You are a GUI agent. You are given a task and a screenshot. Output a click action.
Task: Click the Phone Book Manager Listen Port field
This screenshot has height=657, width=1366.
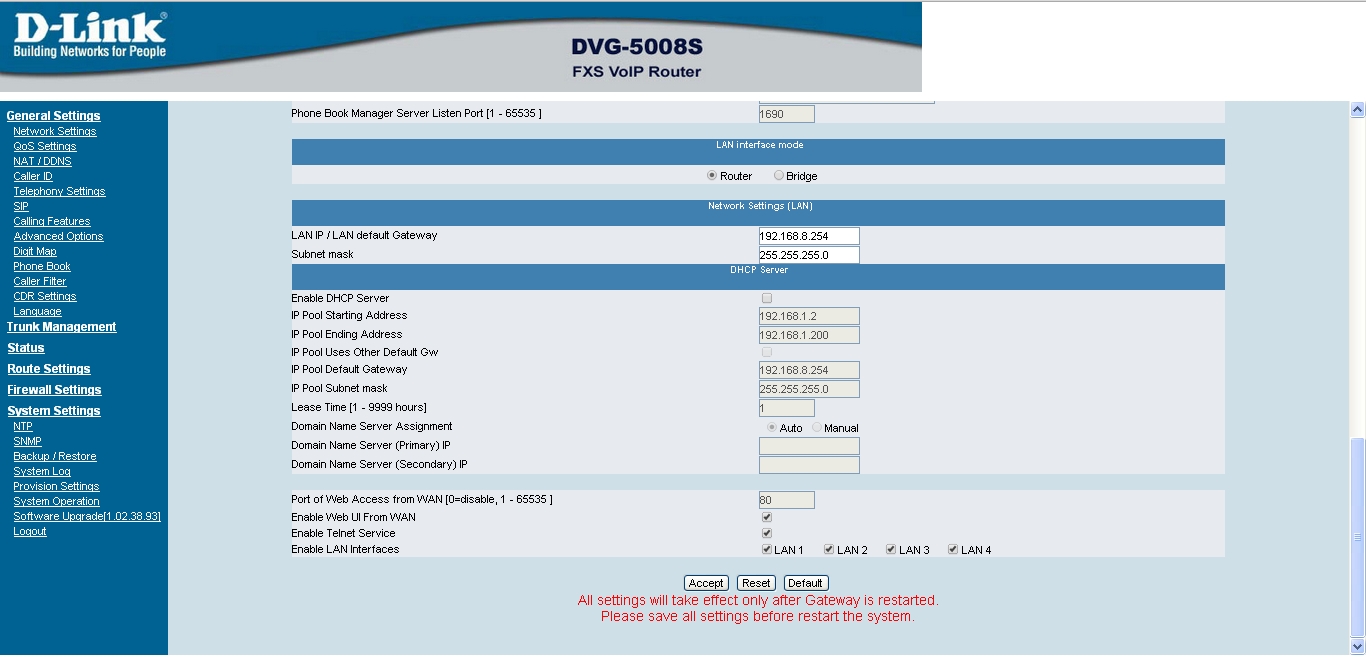787,114
